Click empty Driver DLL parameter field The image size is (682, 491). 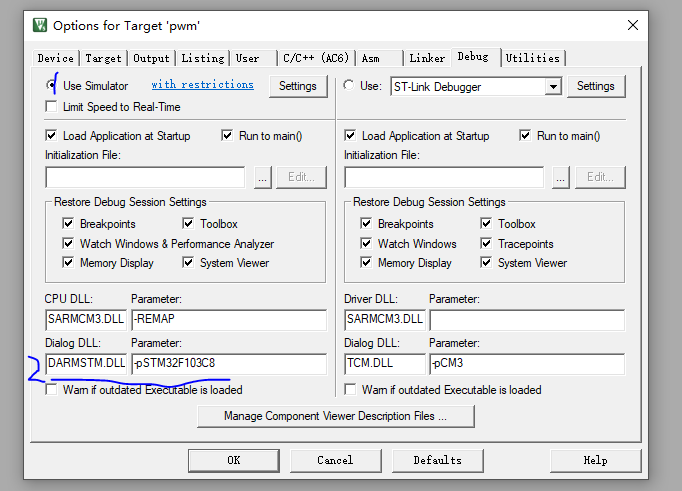[527, 320]
